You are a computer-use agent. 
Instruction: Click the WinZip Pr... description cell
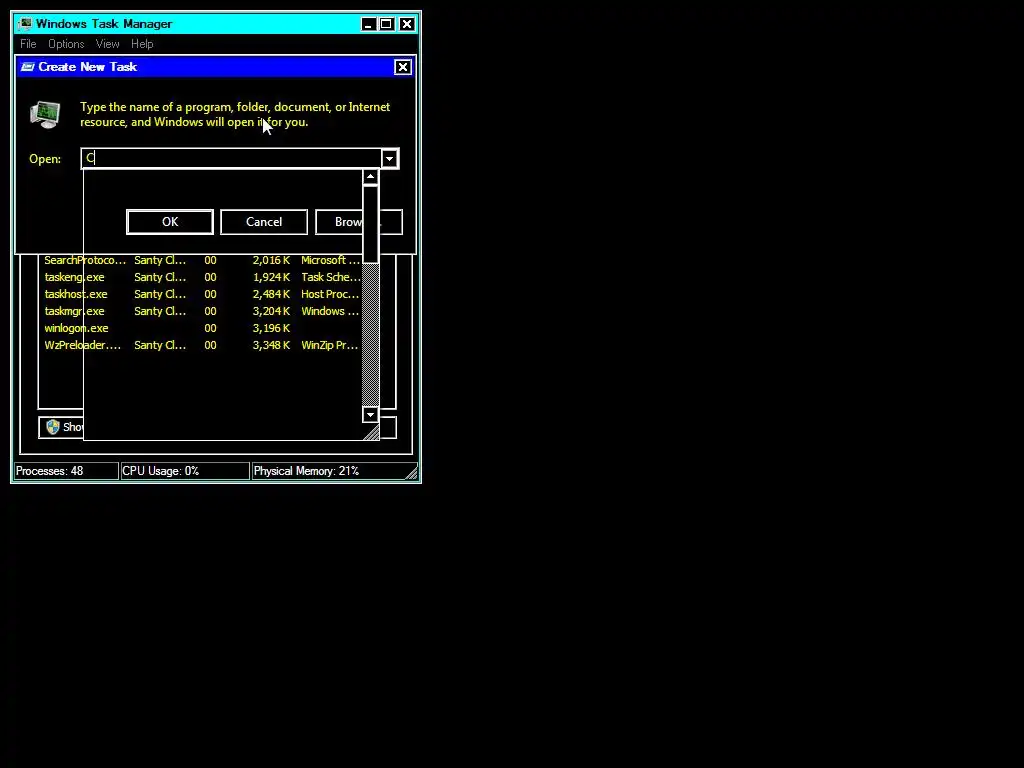click(x=329, y=345)
